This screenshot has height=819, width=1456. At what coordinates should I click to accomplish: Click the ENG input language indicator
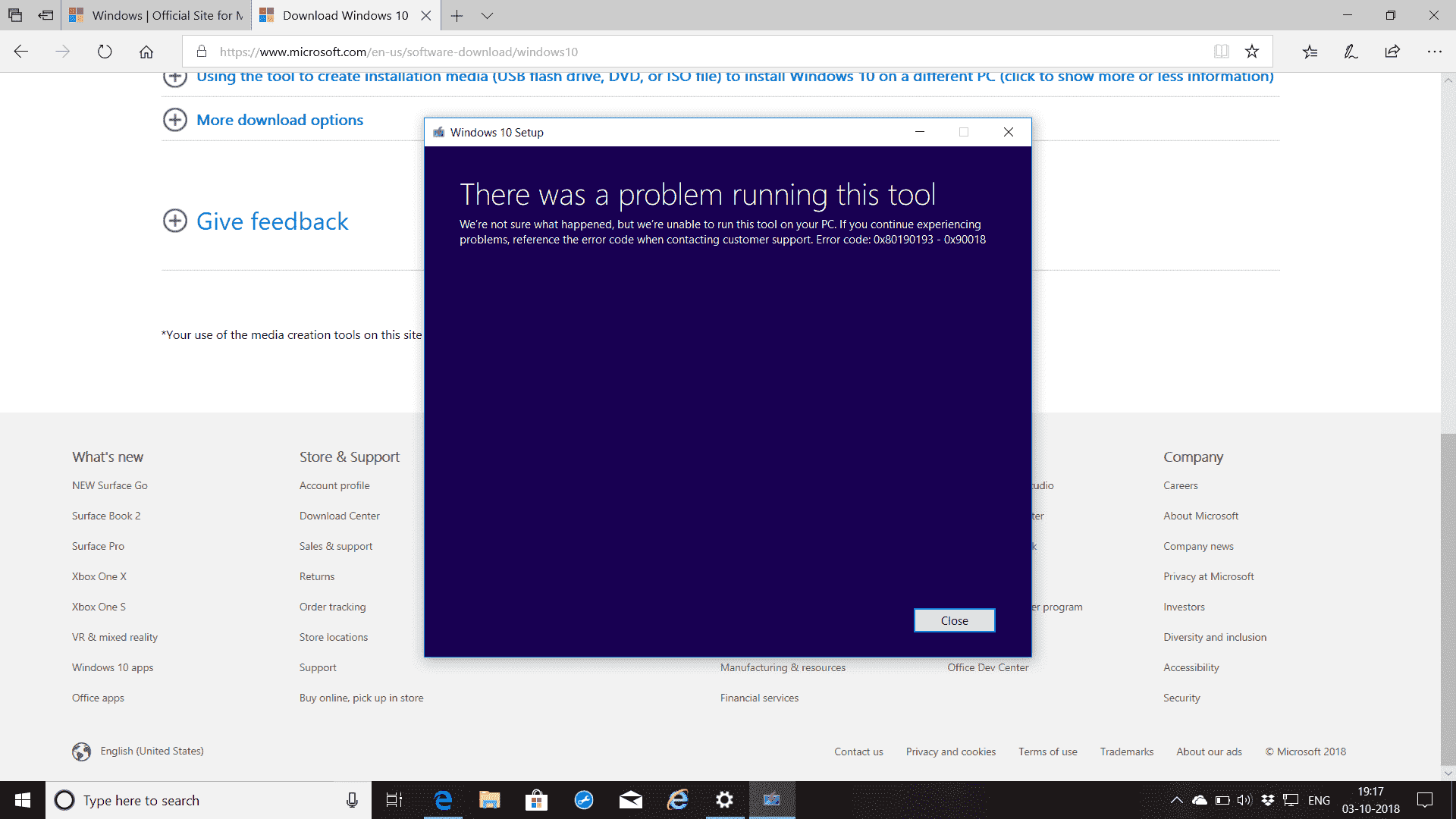click(x=1319, y=800)
